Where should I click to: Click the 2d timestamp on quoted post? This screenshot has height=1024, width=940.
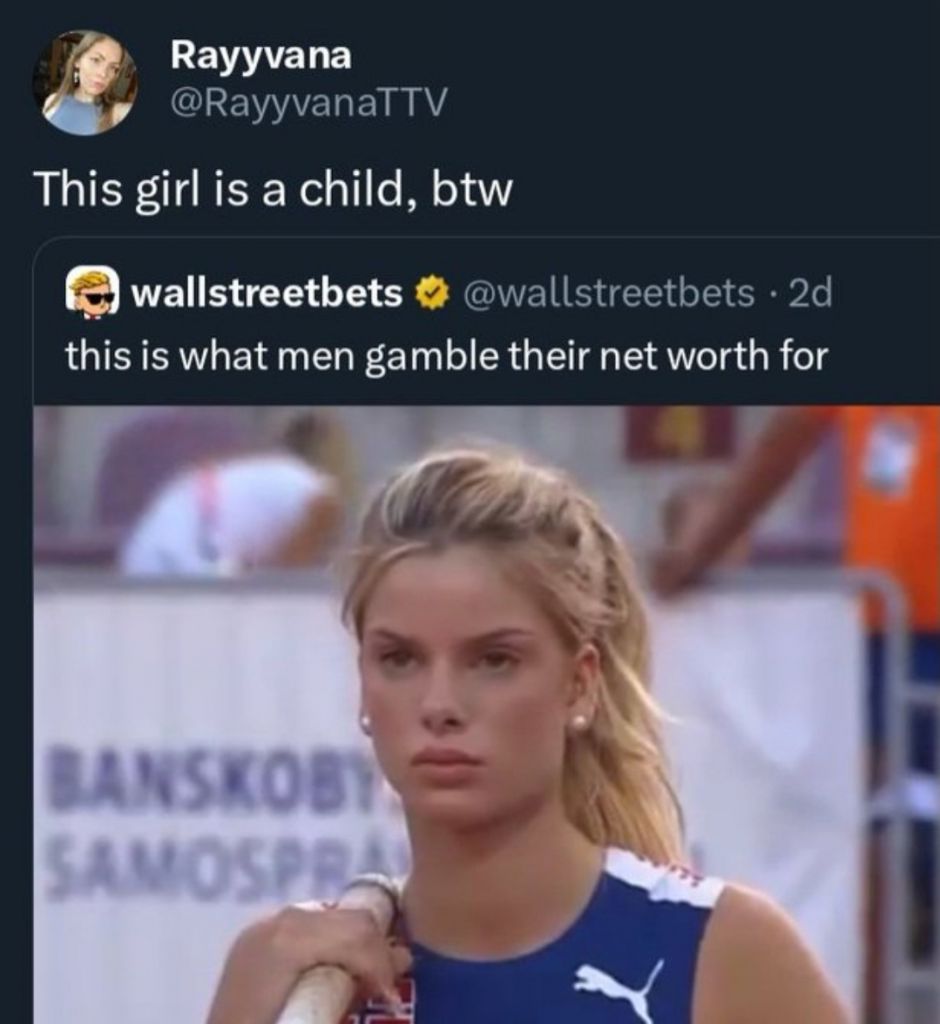811,293
